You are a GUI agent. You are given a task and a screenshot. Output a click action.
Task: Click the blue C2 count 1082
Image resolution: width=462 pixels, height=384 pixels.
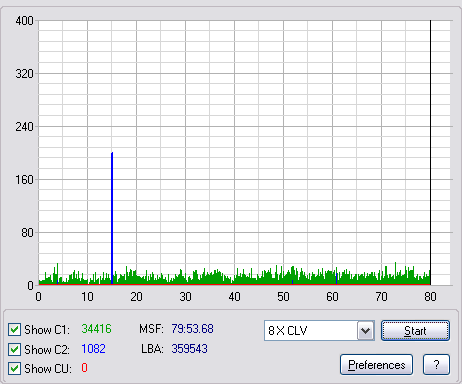coord(93,349)
